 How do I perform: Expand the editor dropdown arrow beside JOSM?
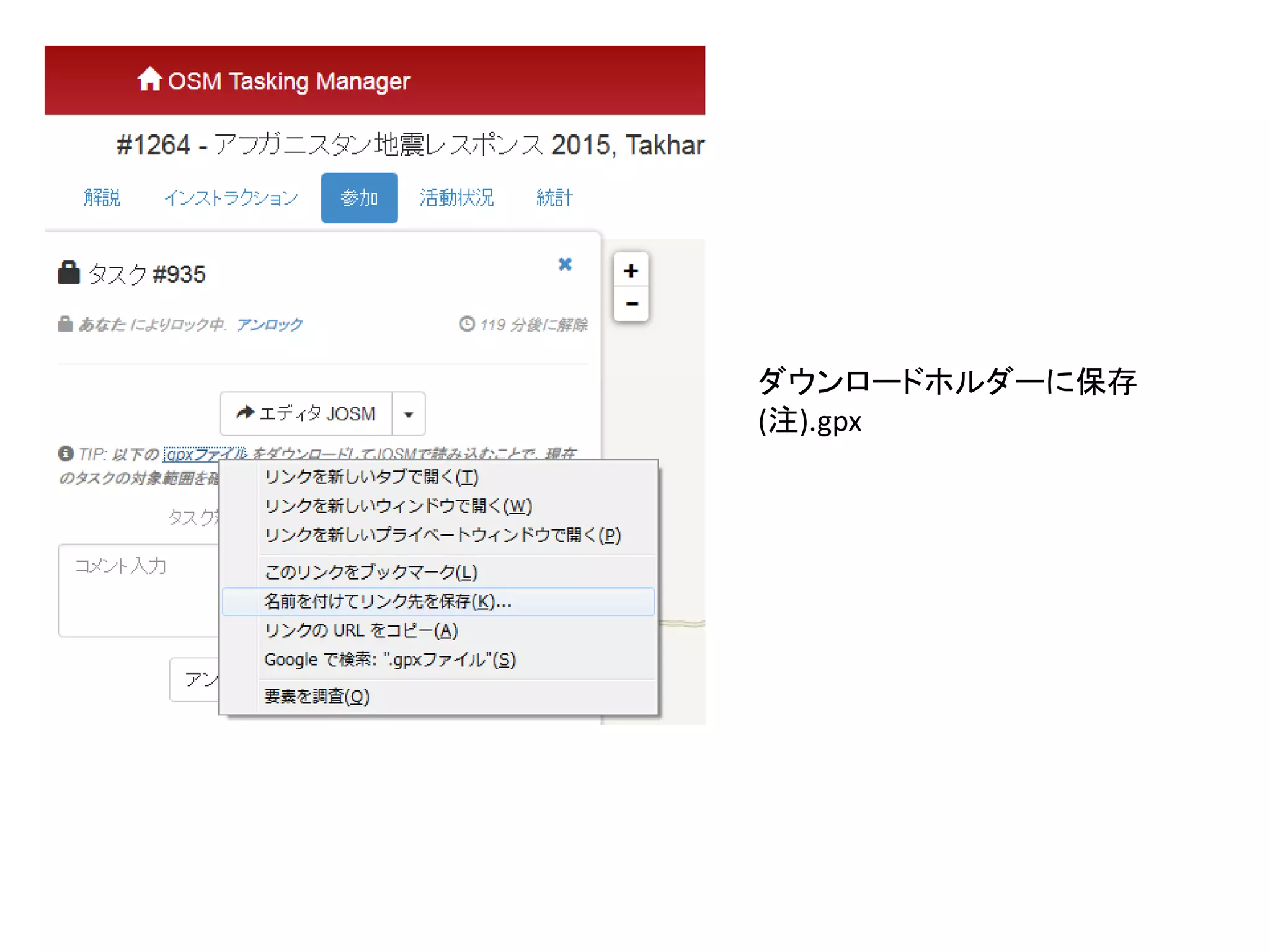(409, 413)
